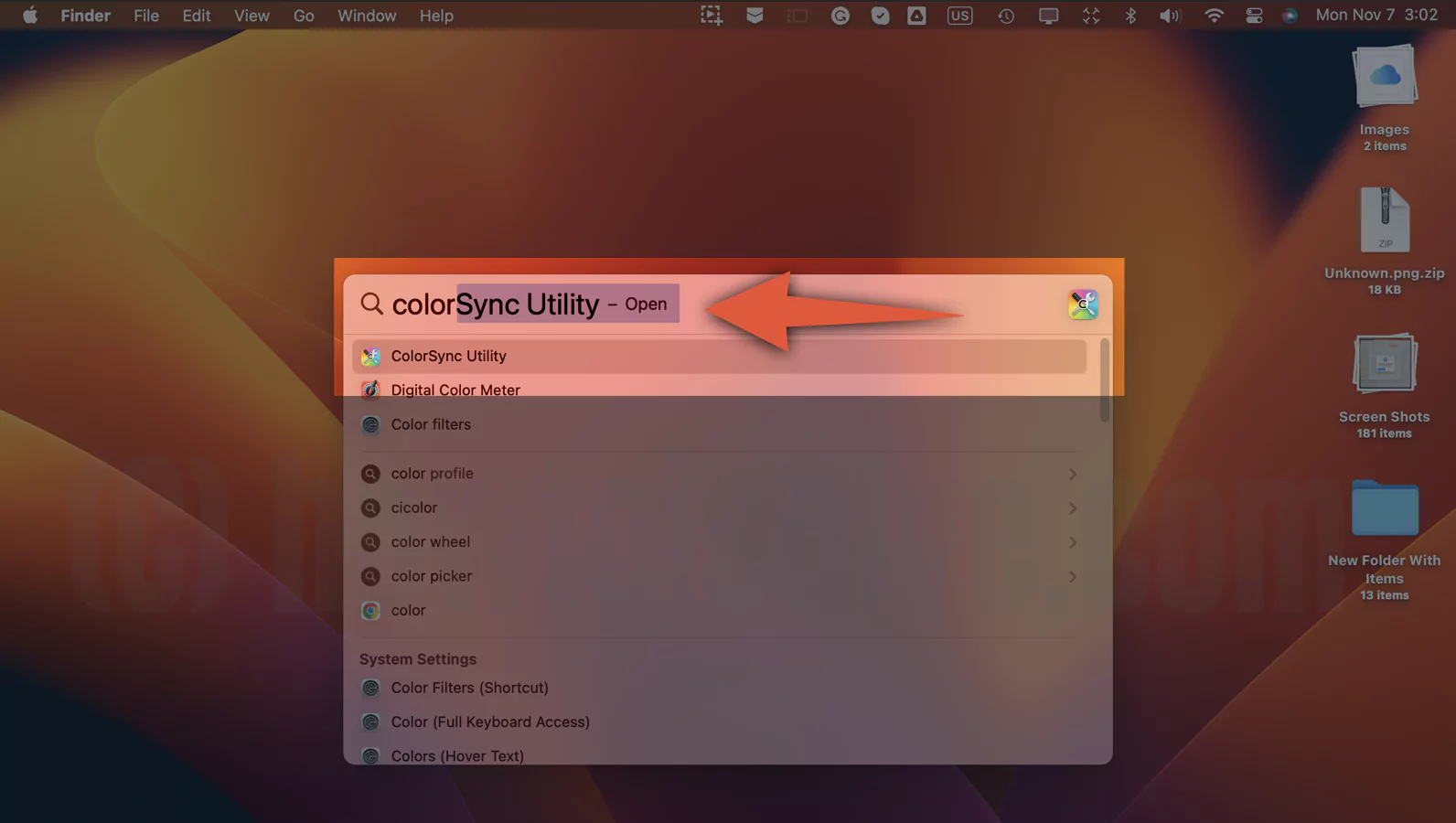The height and width of the screenshot is (823, 1456).
Task: Click the checkmark badge menu bar icon
Action: pyautogui.click(x=880, y=16)
